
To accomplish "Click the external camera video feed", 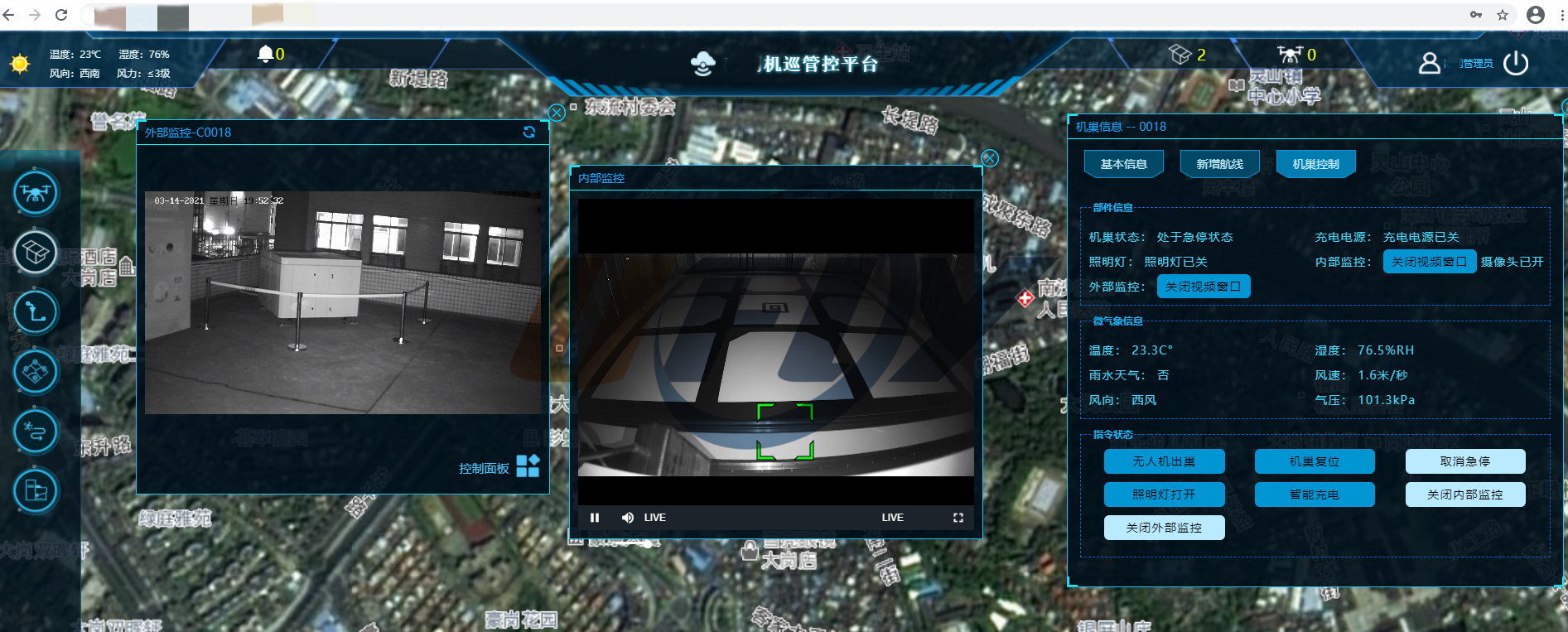I will click(x=343, y=302).
